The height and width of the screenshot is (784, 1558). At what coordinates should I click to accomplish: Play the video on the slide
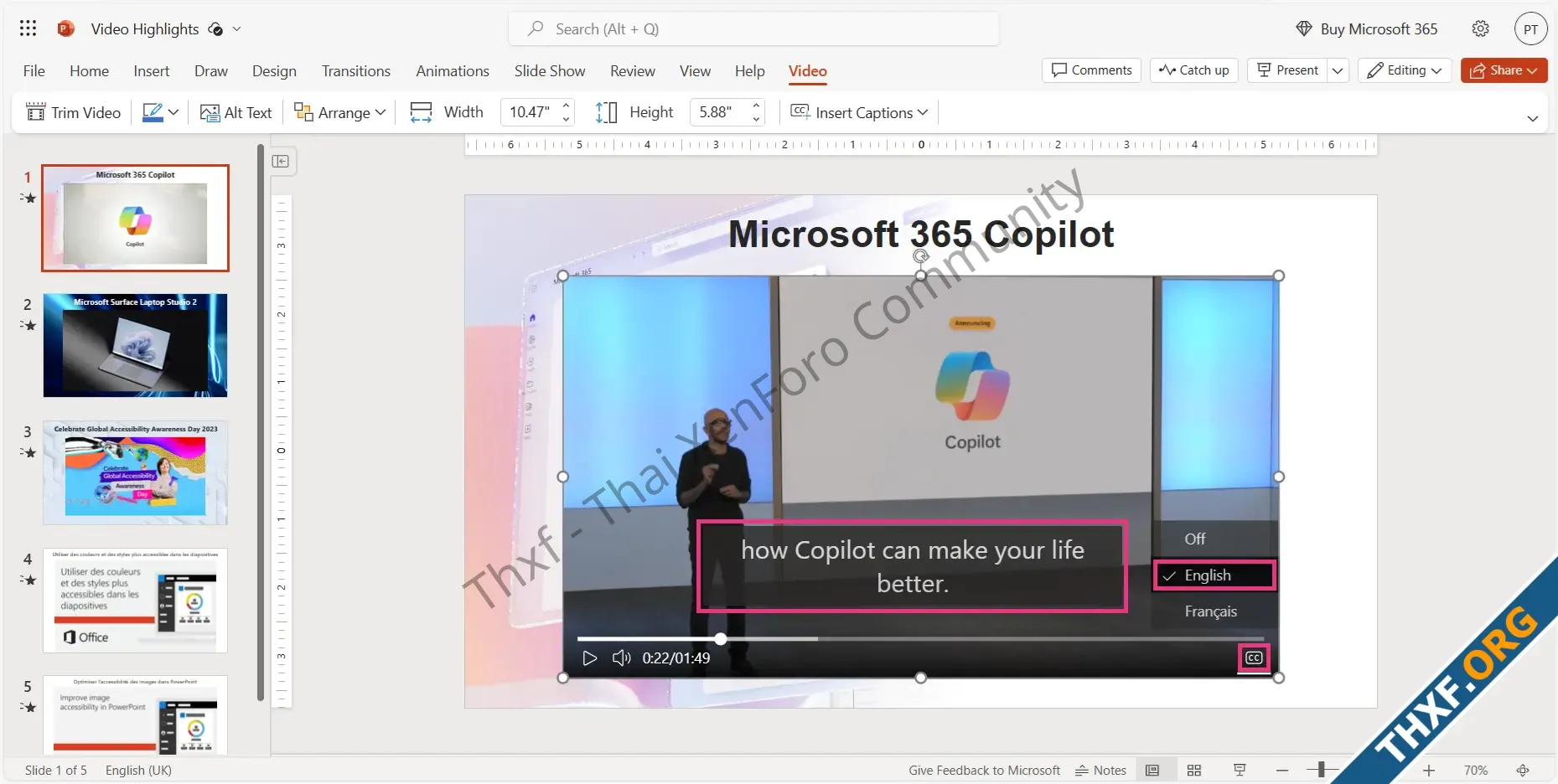[589, 658]
